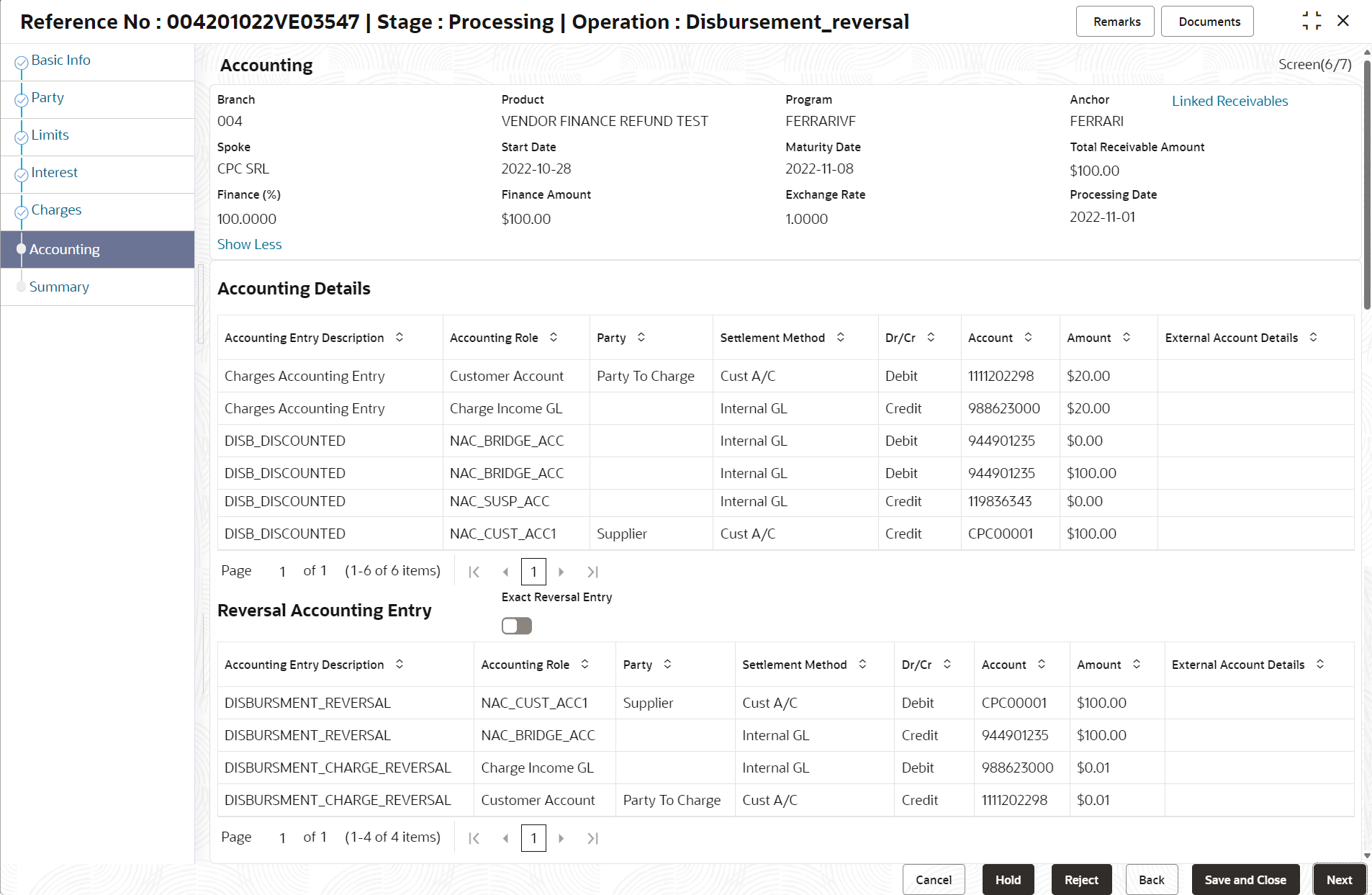The height and width of the screenshot is (895, 1372).
Task: Open the Party step
Action: point(48,97)
